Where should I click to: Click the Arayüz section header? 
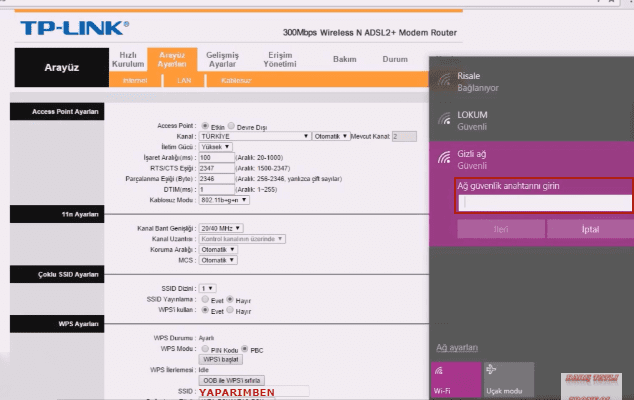(62, 68)
